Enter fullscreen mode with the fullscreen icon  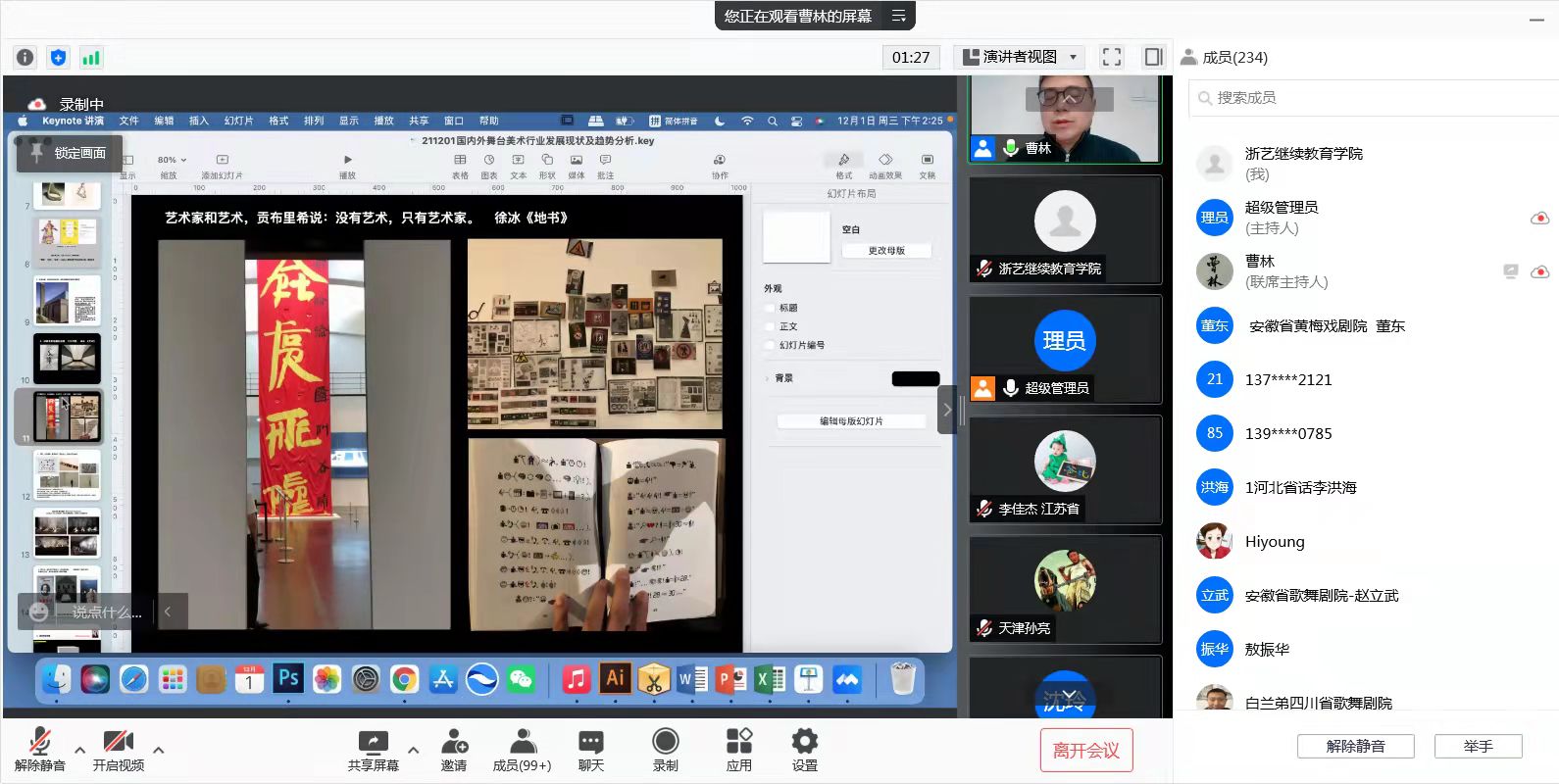[1112, 57]
